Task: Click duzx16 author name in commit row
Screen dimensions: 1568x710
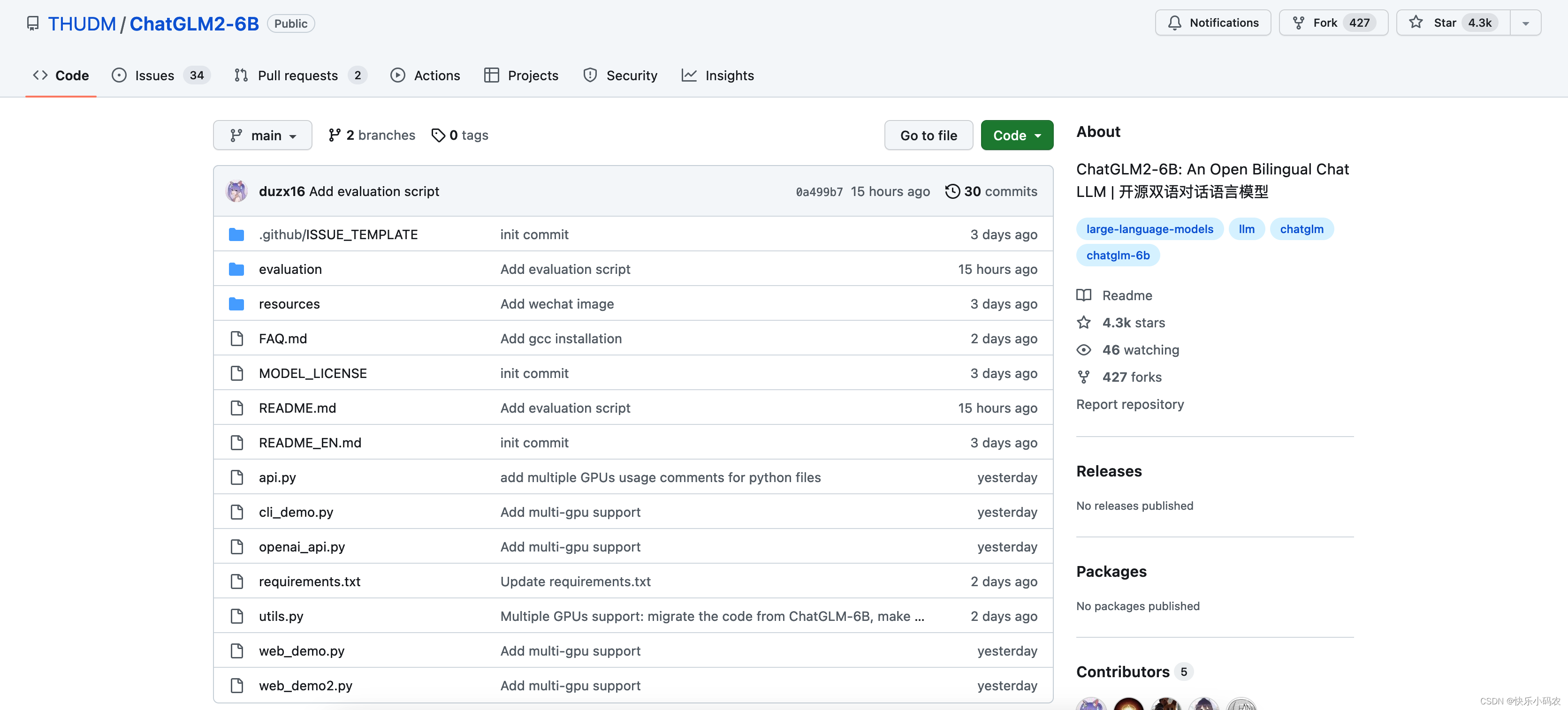Action: [281, 192]
